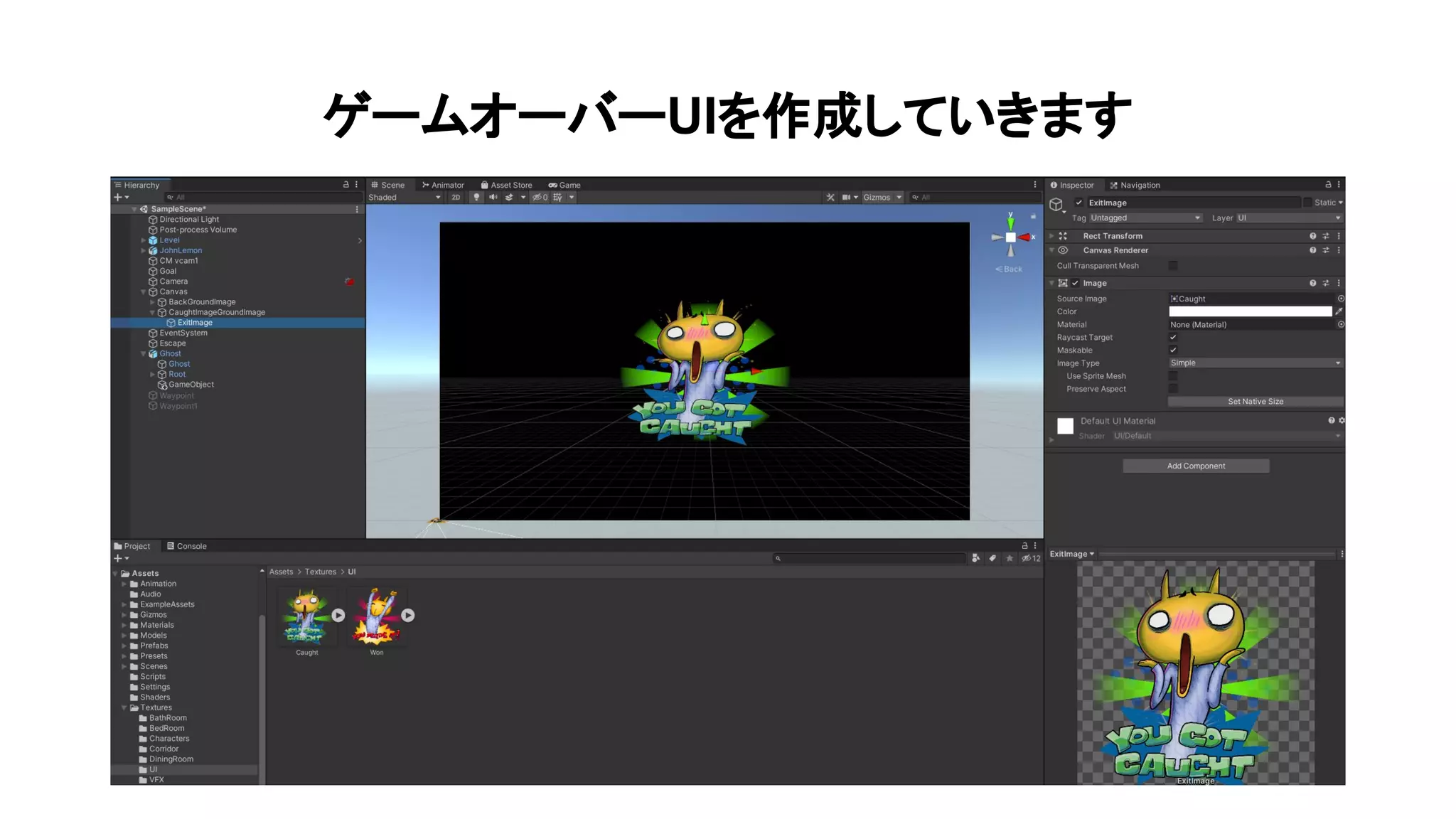
Task: Expand Caught asset arrow button
Action: (338, 616)
